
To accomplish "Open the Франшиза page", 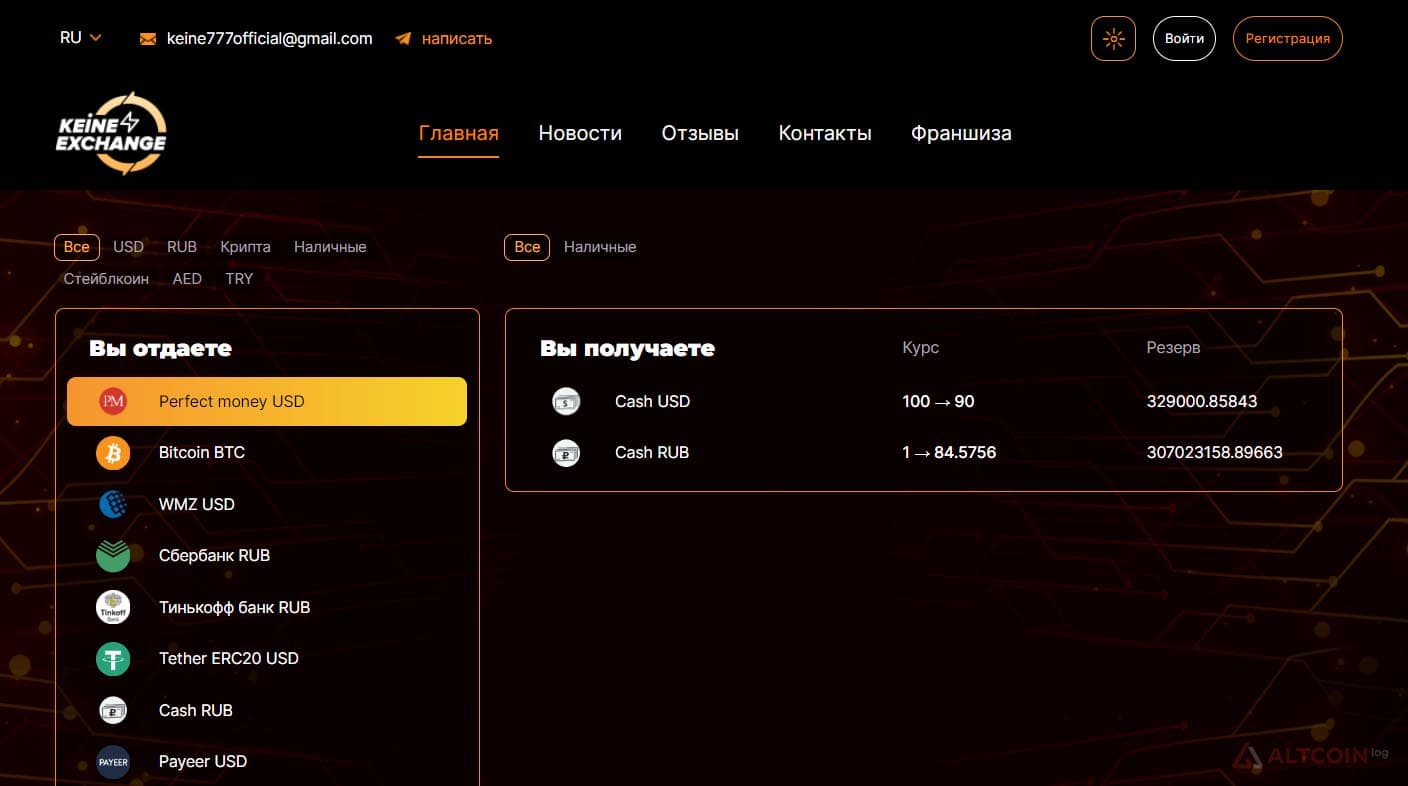I will [961, 133].
